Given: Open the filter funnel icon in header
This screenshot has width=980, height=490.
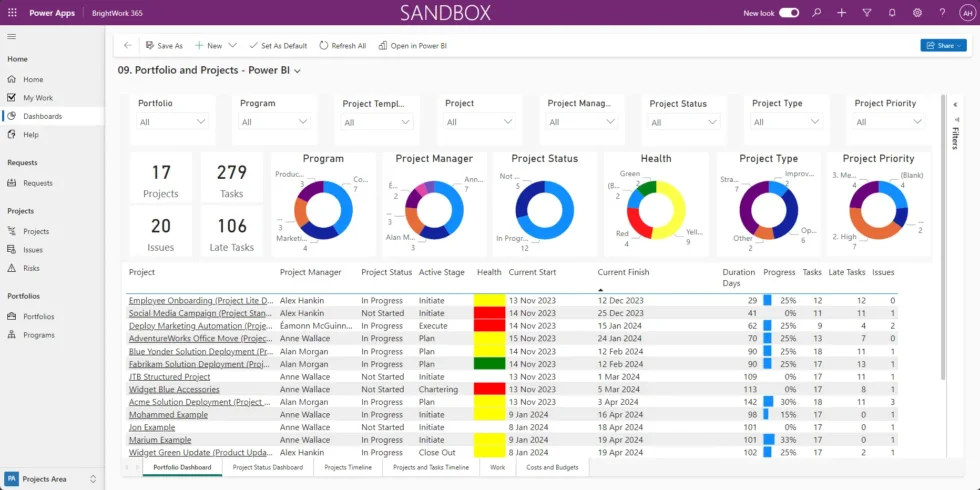Looking at the screenshot, I should [x=866, y=12].
